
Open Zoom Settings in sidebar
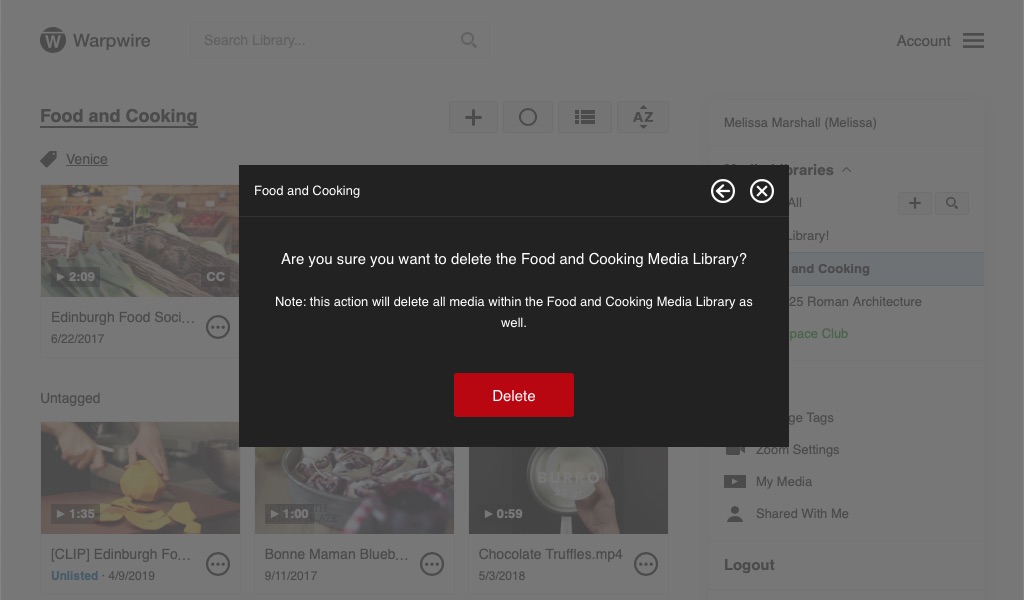coord(797,450)
